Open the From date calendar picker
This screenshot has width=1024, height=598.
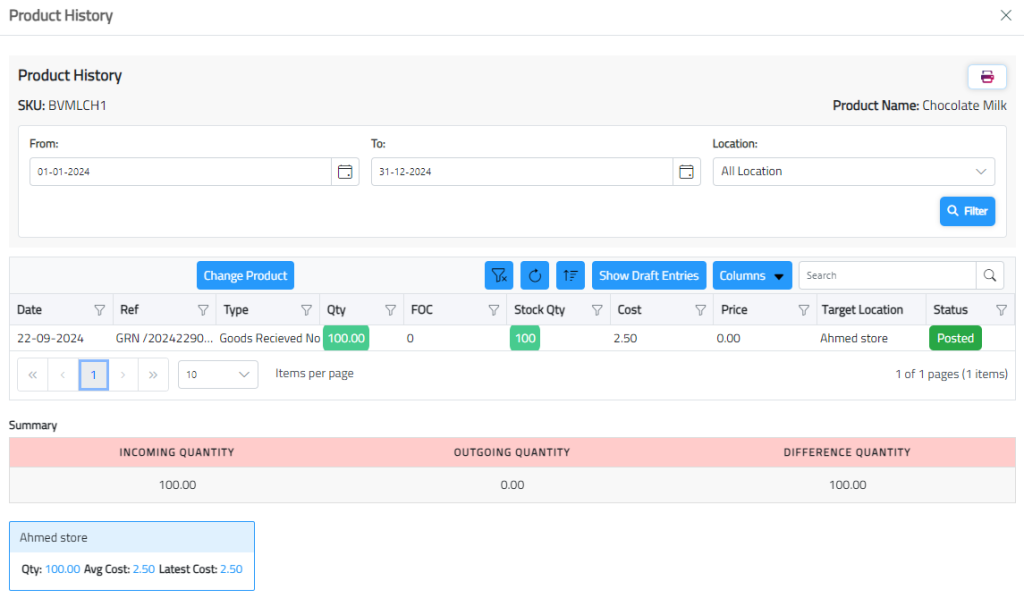[345, 172]
